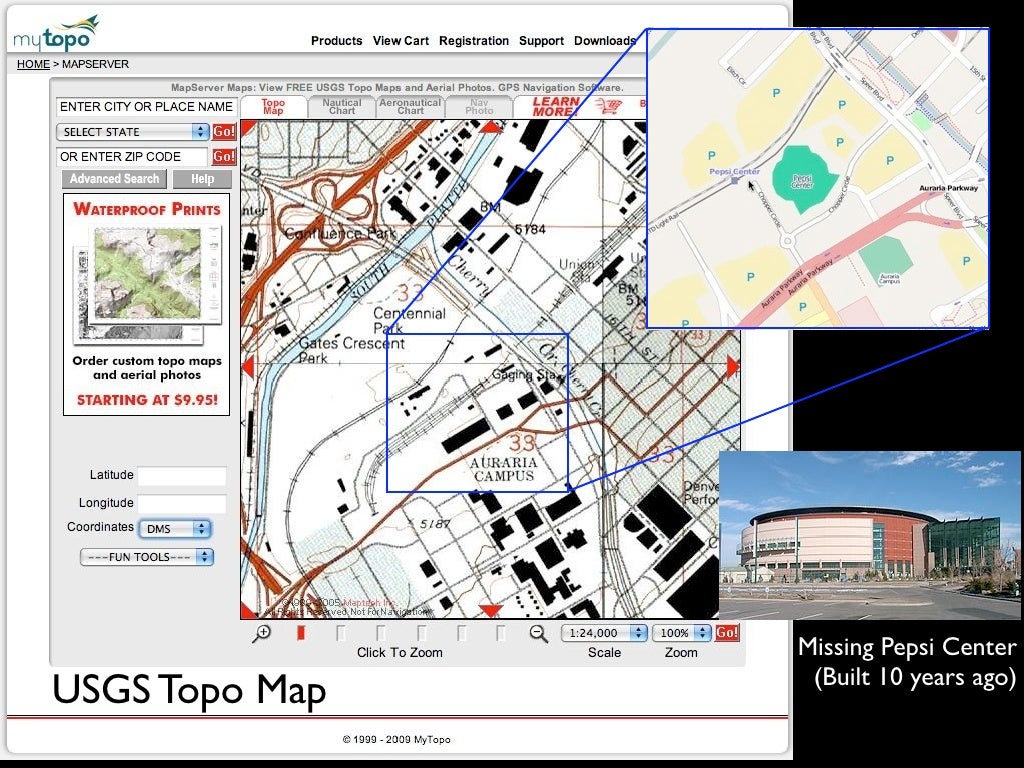Open the 100% Zoom dropdown
This screenshot has height=768, width=1024.
pos(682,633)
